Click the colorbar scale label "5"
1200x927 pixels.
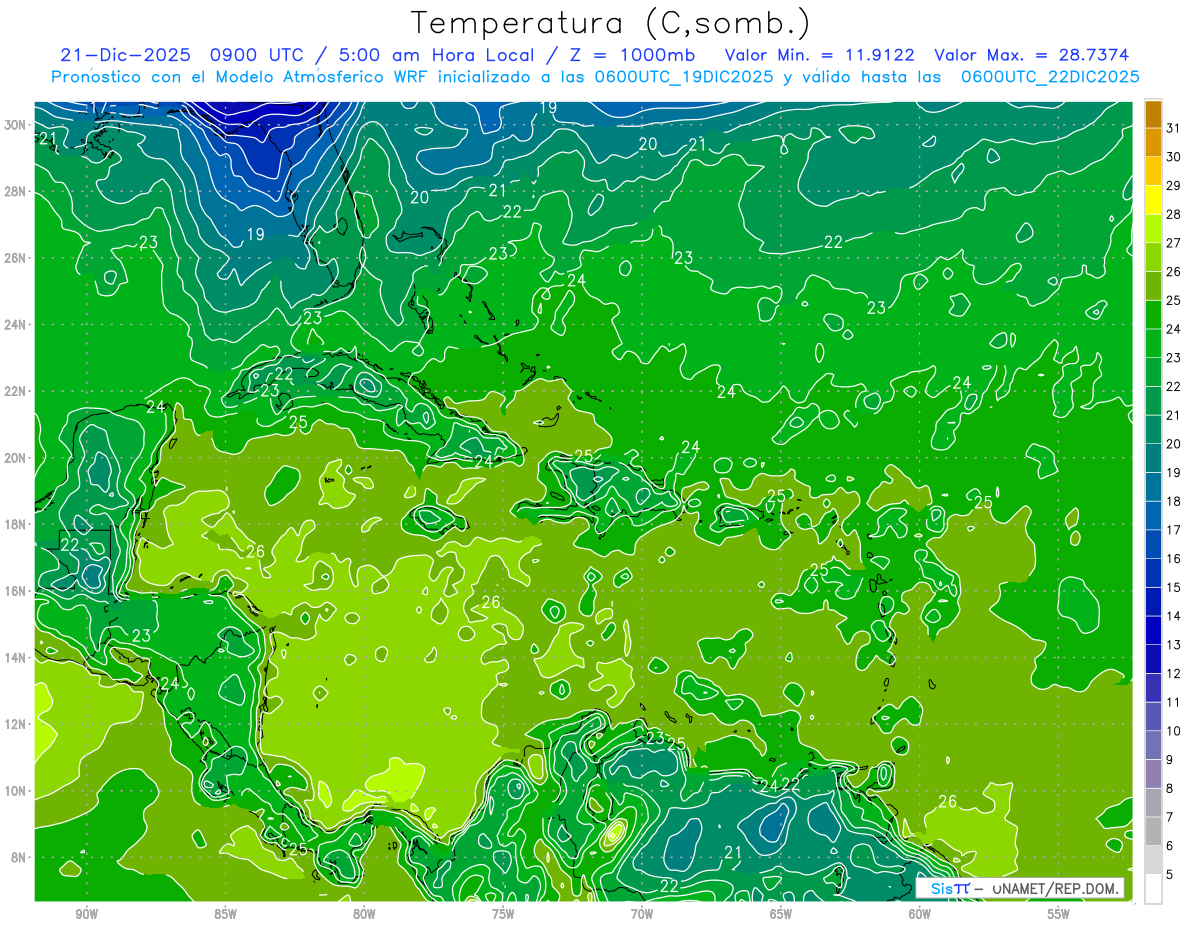tap(1170, 875)
